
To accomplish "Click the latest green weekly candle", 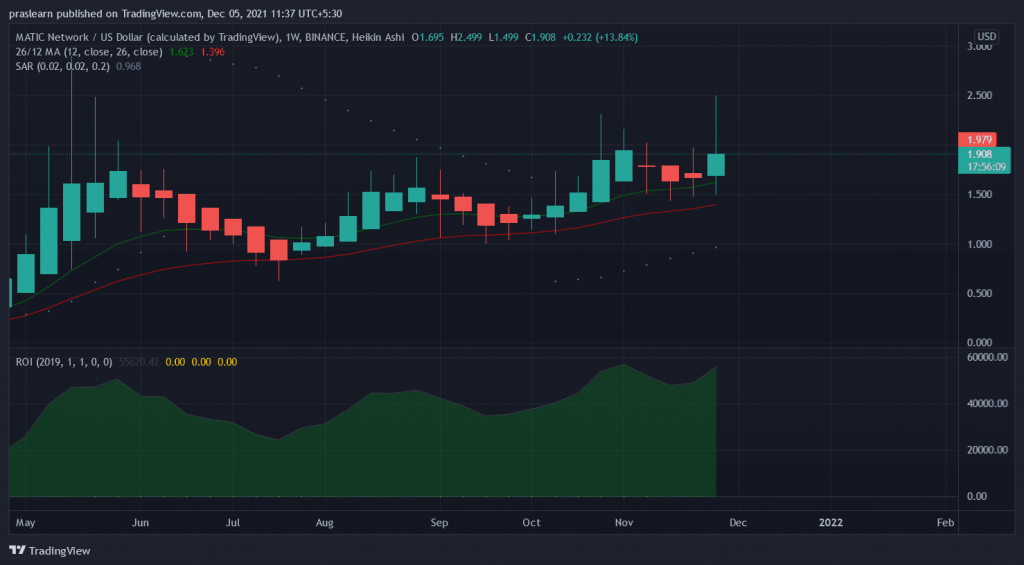I will 716,164.
